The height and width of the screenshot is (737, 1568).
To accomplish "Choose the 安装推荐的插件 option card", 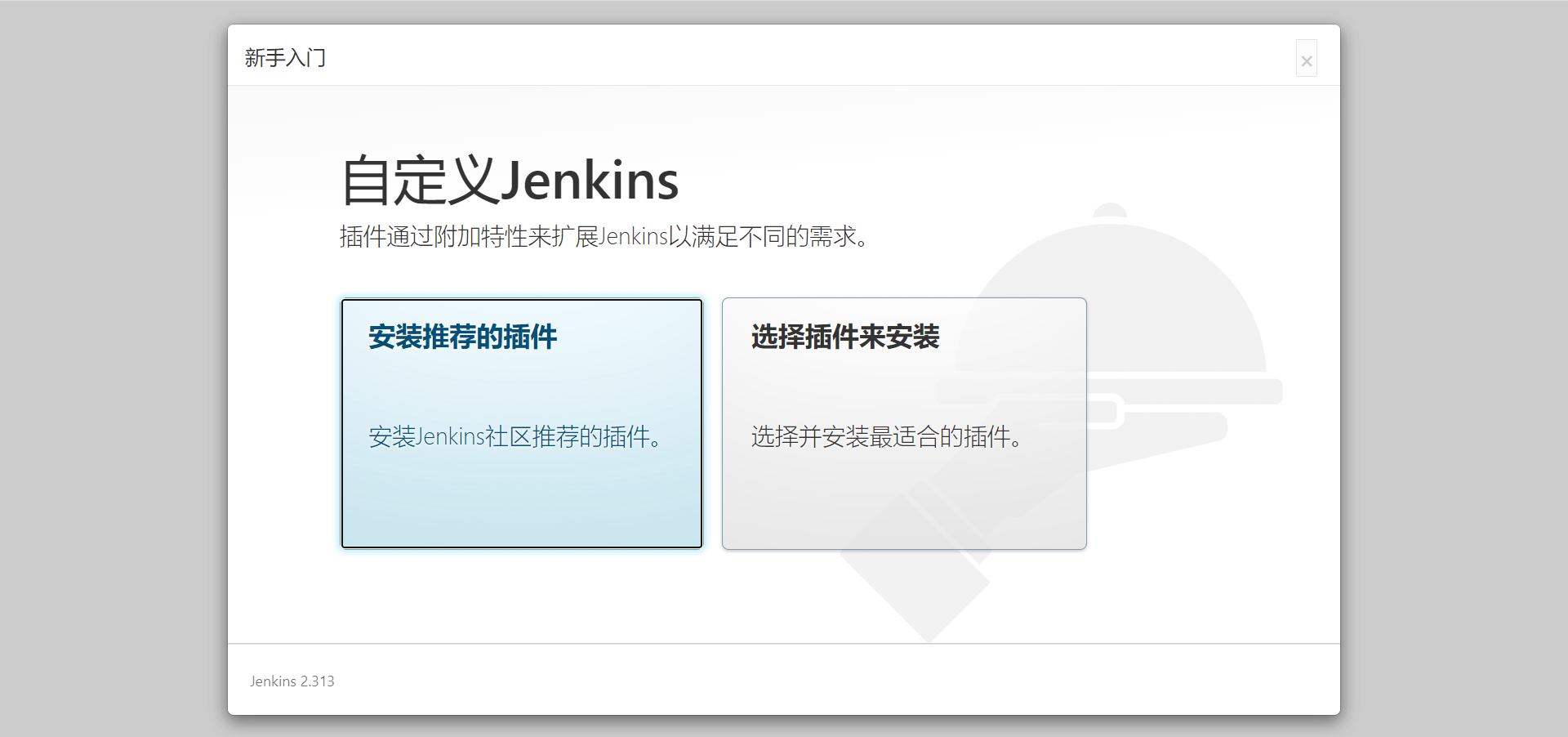I will click(521, 490).
